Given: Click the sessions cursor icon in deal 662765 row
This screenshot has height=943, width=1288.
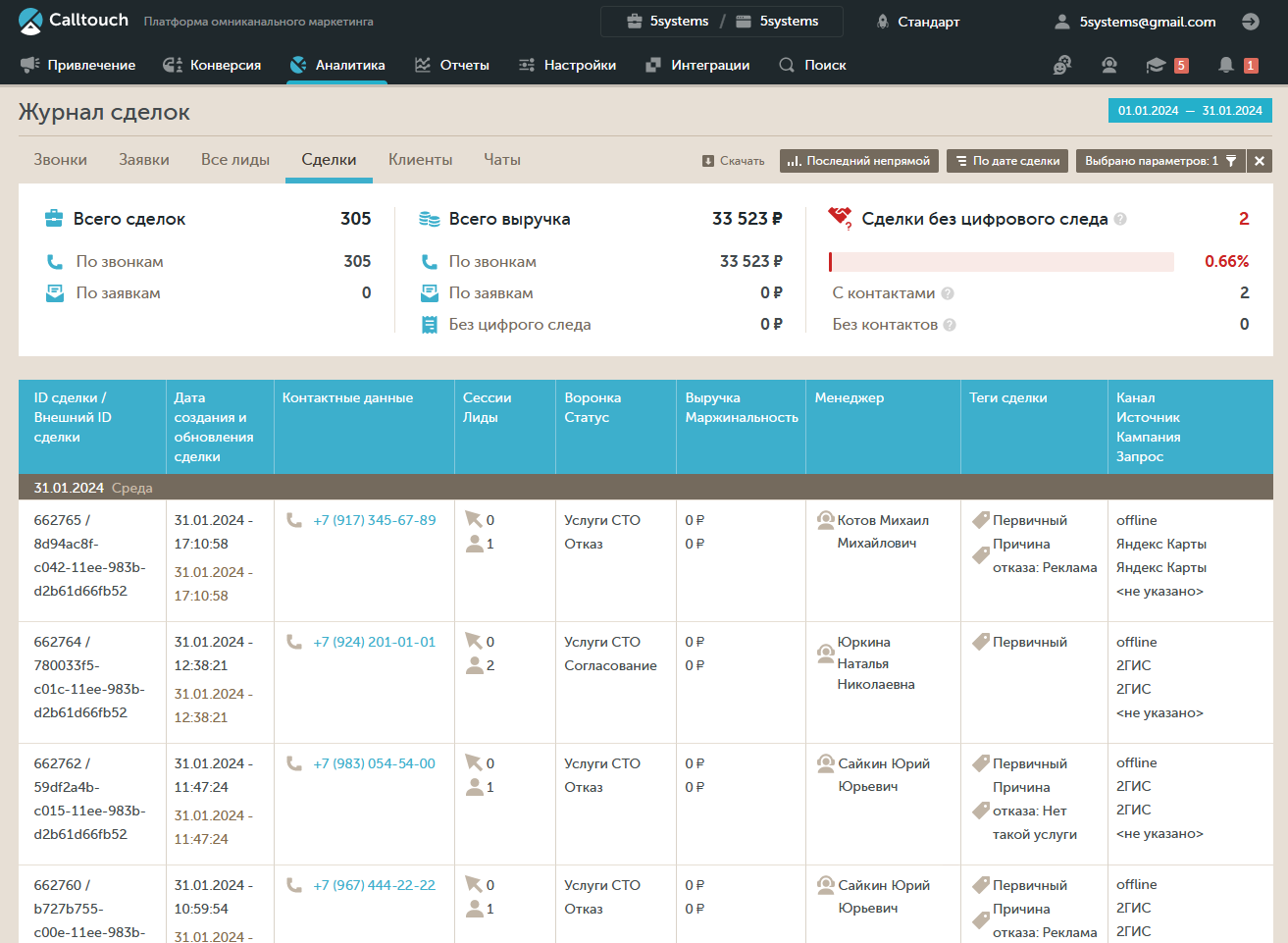Looking at the screenshot, I should [x=473, y=519].
